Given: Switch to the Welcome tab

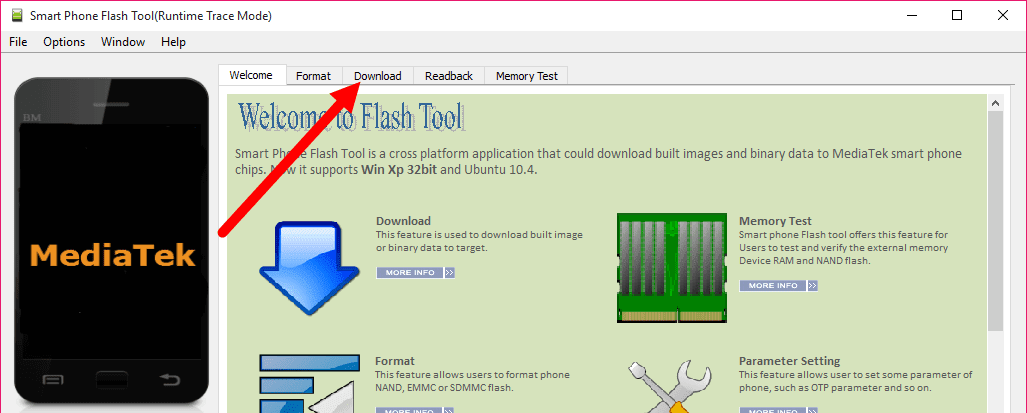Looking at the screenshot, I should click(x=252, y=75).
